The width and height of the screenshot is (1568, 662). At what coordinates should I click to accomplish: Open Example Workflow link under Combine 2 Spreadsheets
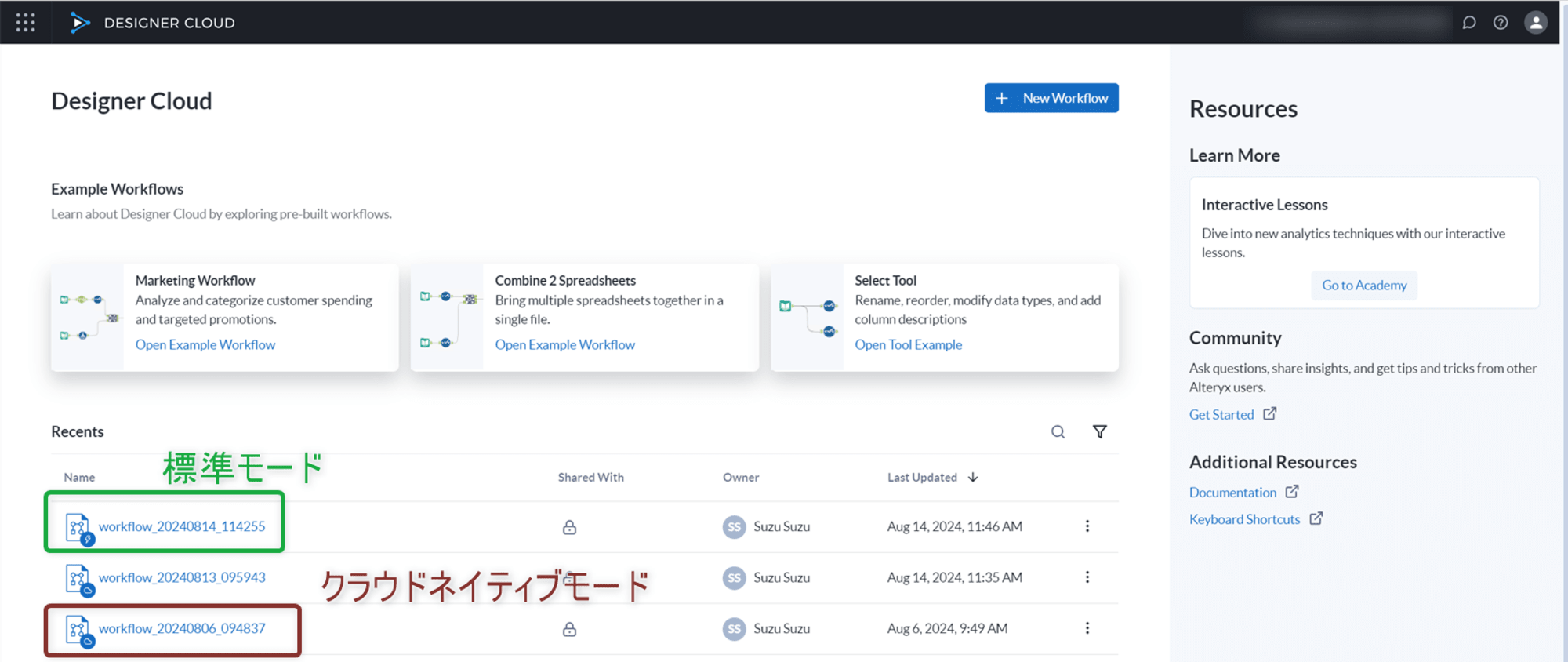[565, 344]
